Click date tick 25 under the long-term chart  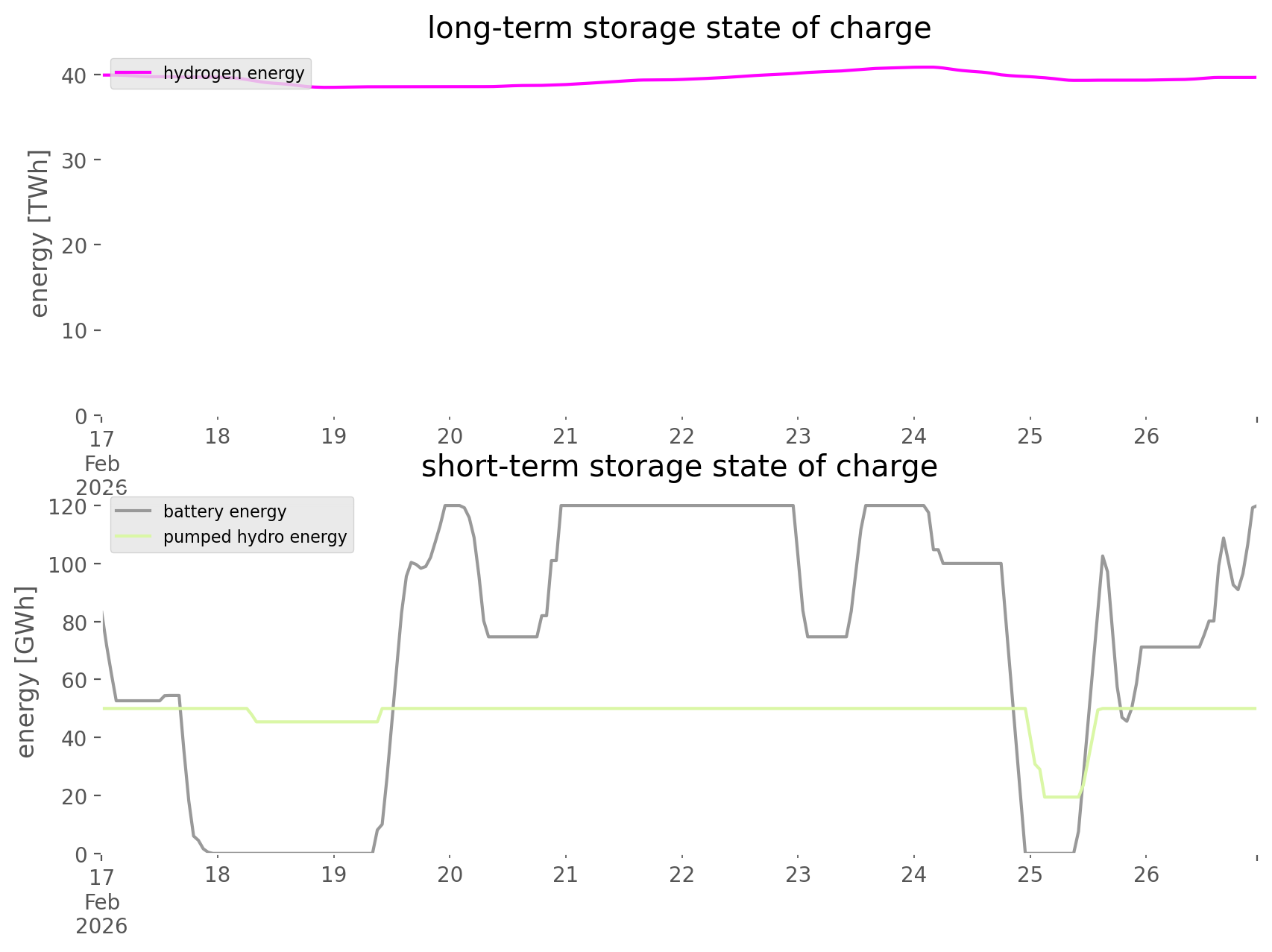tap(1030, 436)
